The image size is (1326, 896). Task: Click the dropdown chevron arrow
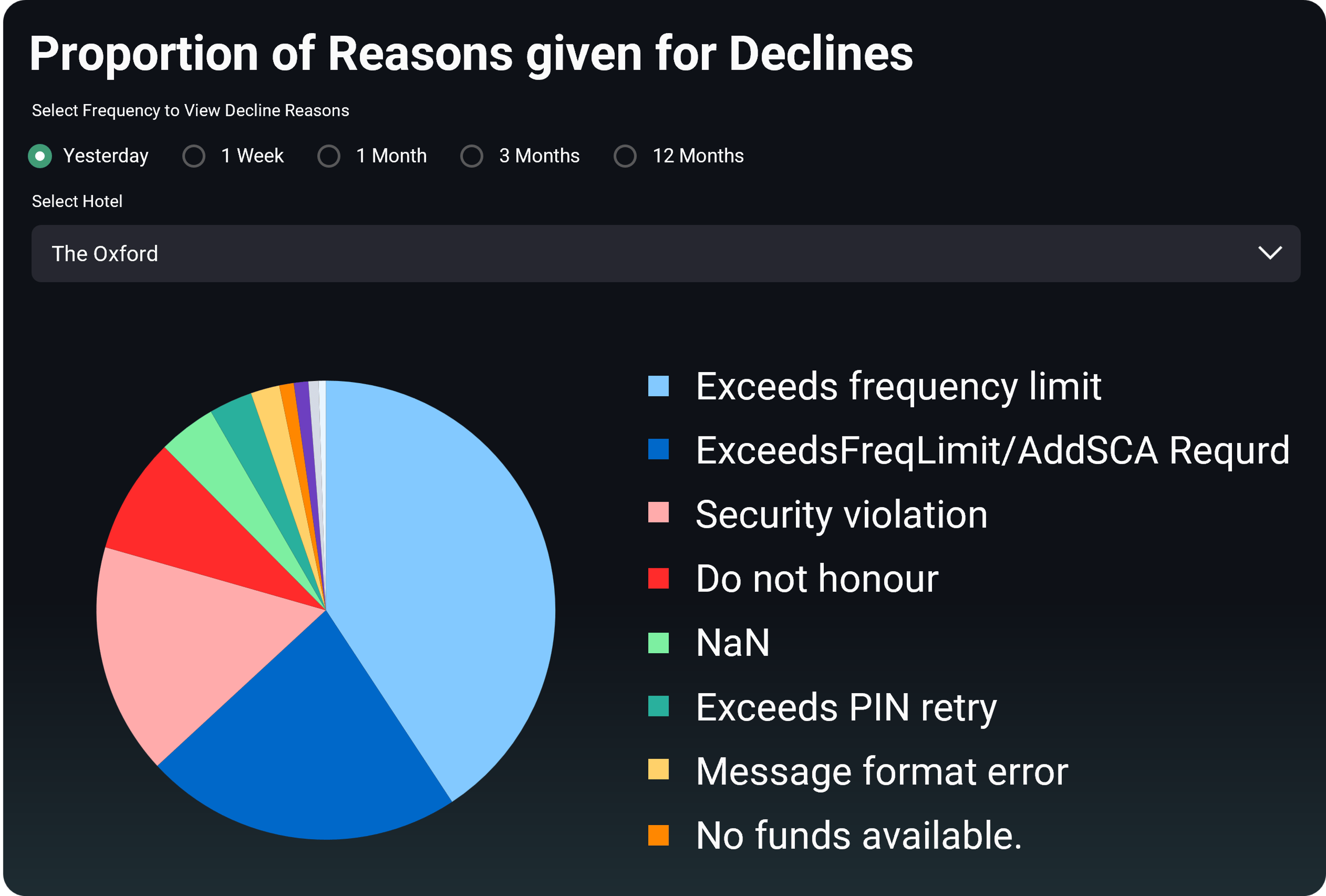1270,253
